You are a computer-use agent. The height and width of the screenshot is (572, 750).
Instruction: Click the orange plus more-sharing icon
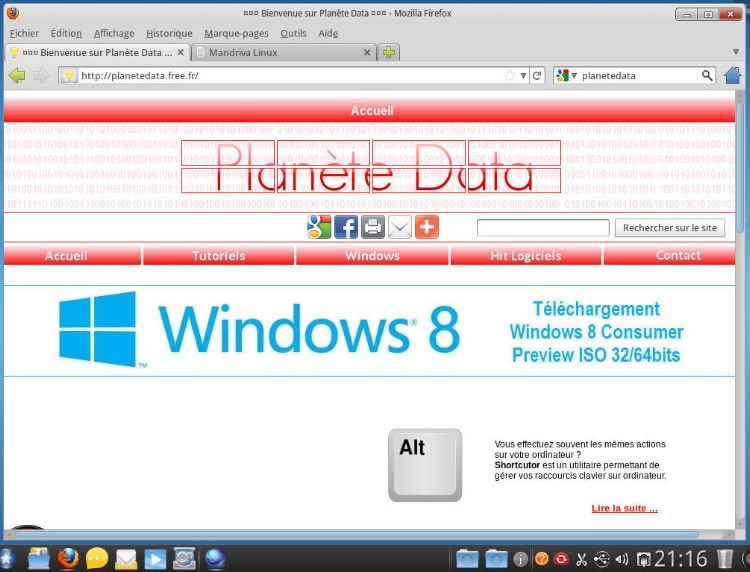(x=427, y=227)
